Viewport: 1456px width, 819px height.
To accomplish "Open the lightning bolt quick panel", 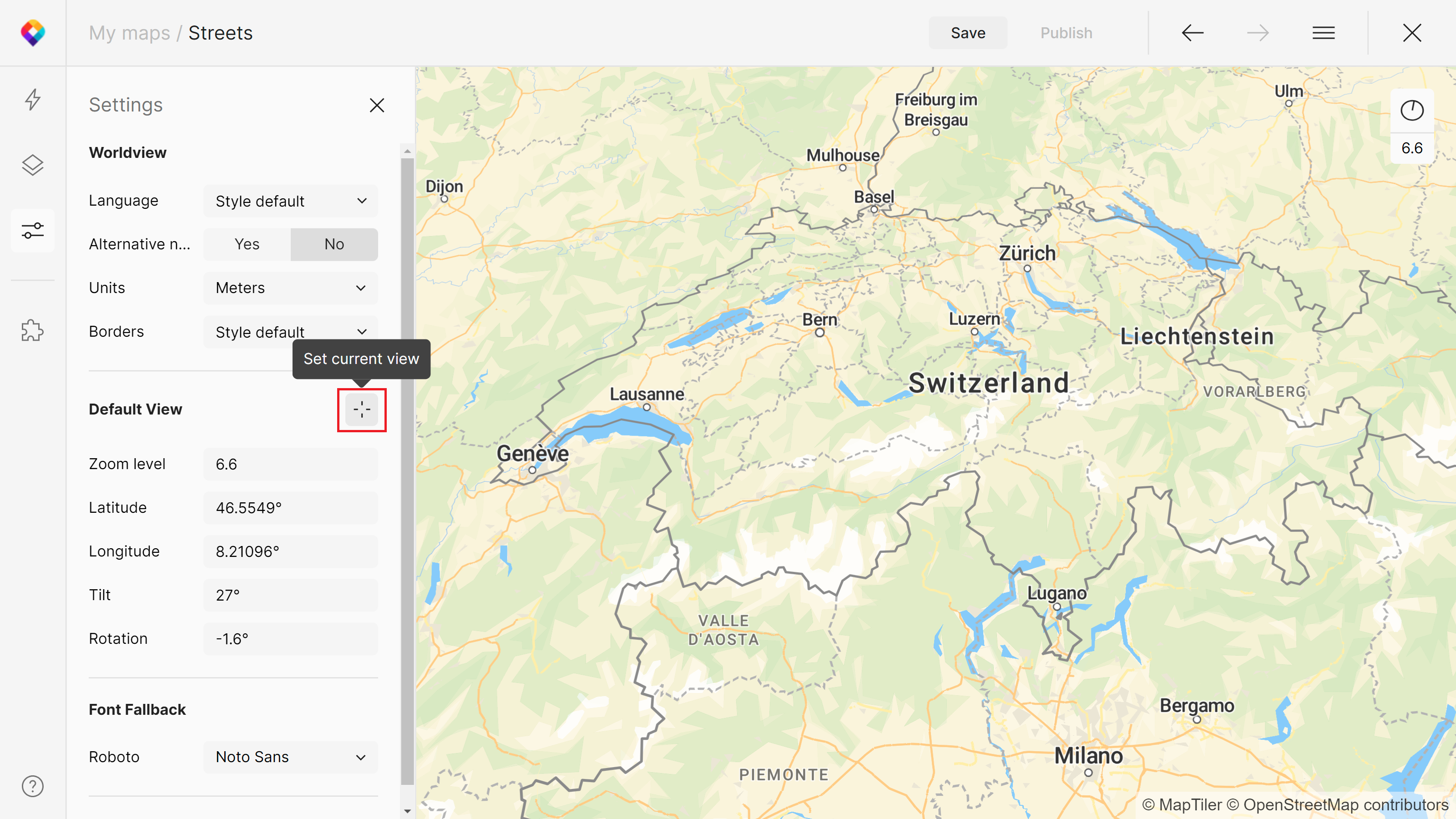I will [33, 100].
